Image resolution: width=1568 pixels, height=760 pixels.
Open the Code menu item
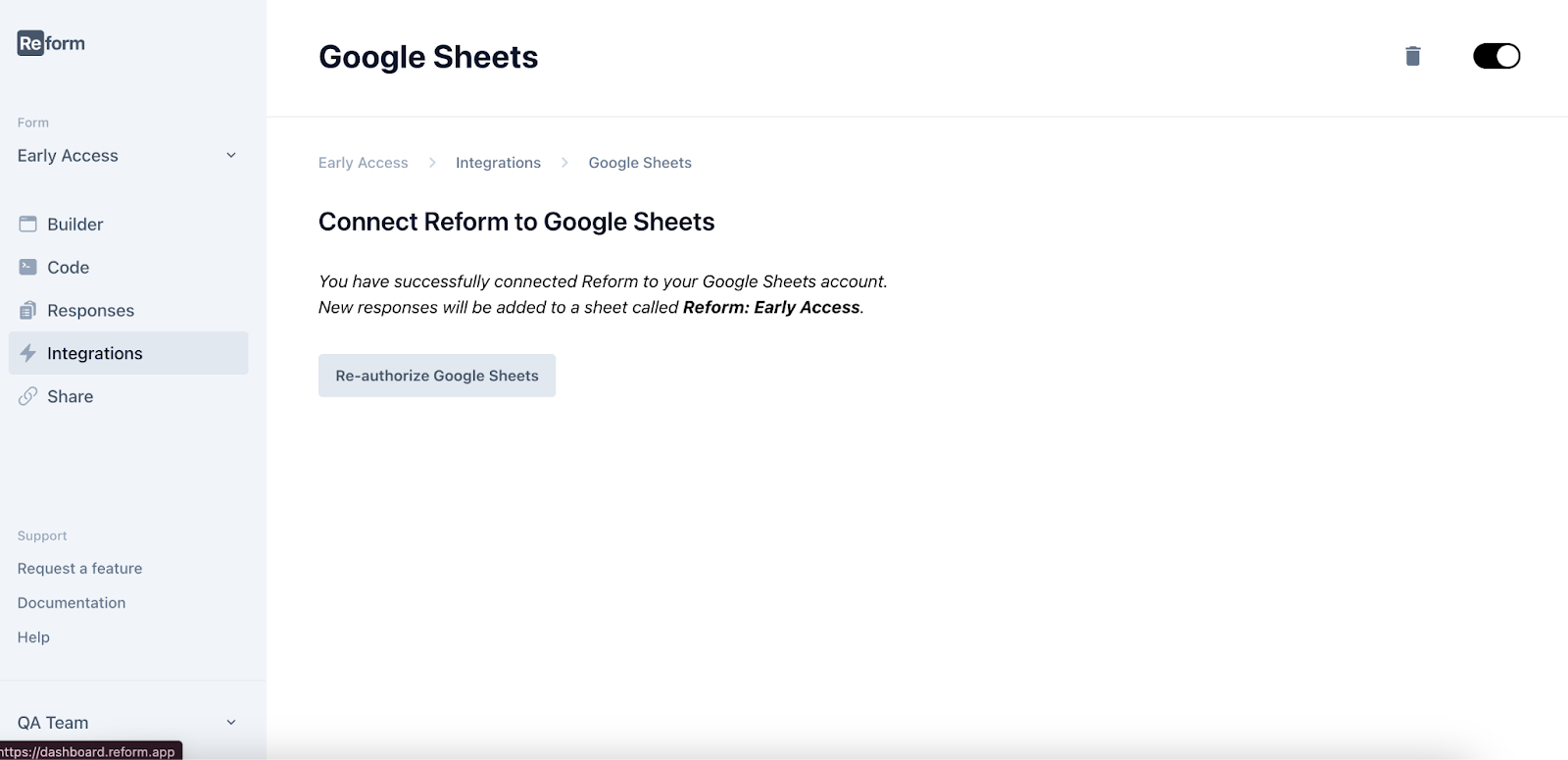[x=128, y=267]
